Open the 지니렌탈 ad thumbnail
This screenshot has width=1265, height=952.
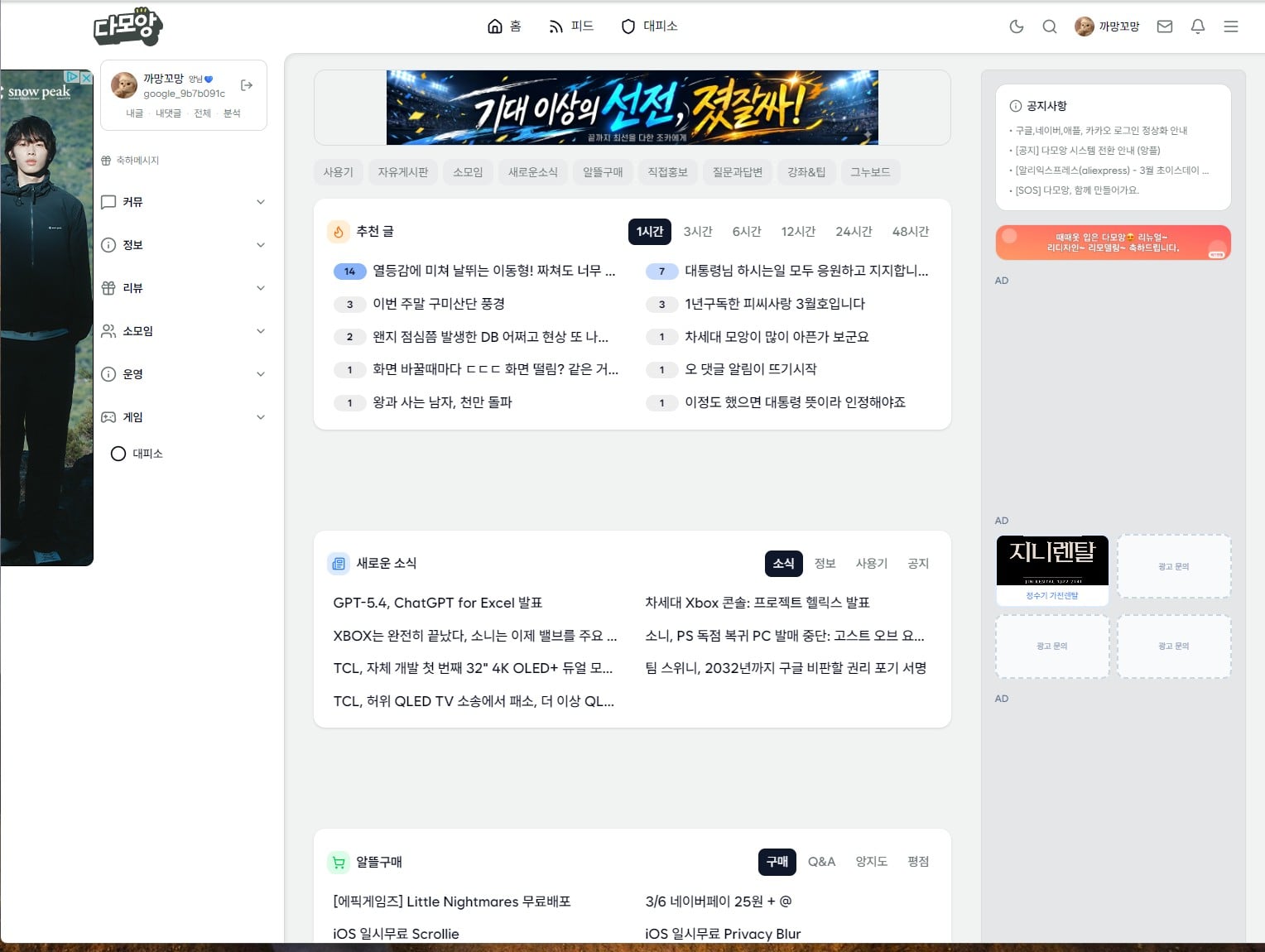pos(1052,570)
